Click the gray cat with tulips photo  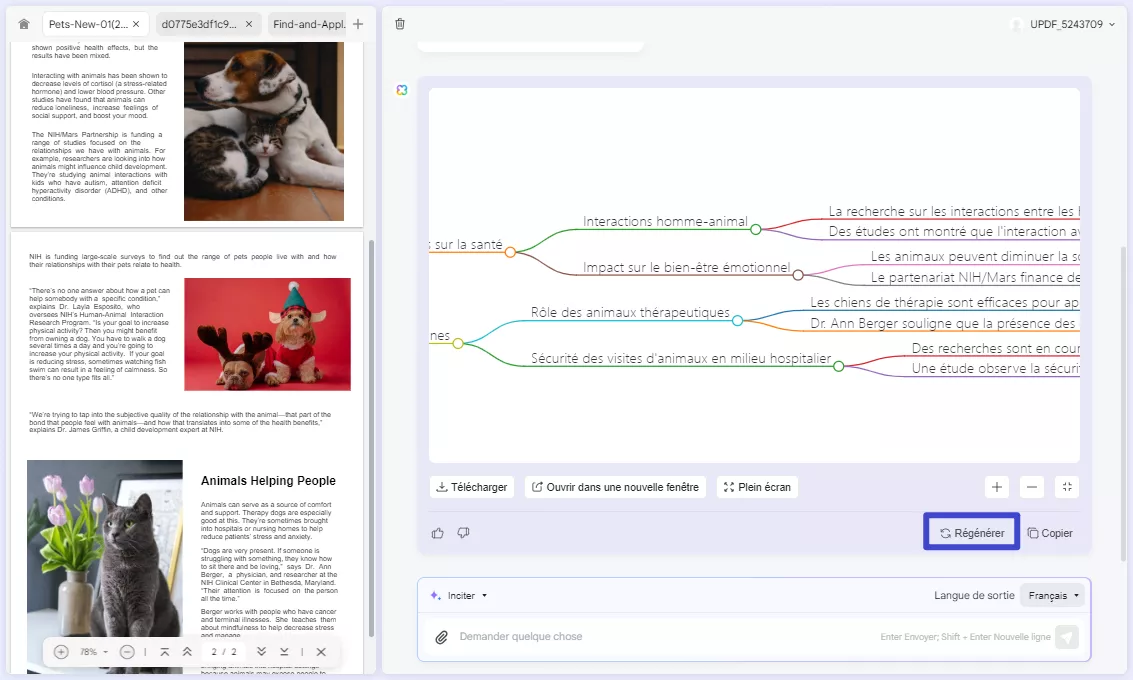tap(105, 567)
